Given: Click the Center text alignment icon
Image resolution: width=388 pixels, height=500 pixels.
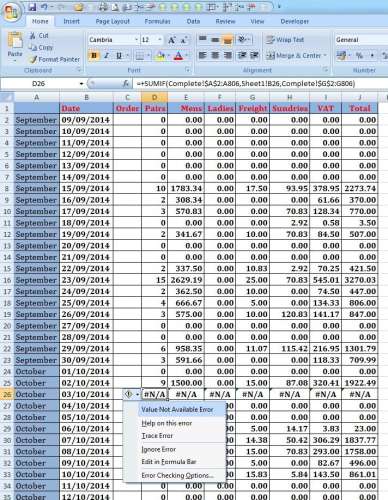Looking at the screenshot, I should coord(215,55).
